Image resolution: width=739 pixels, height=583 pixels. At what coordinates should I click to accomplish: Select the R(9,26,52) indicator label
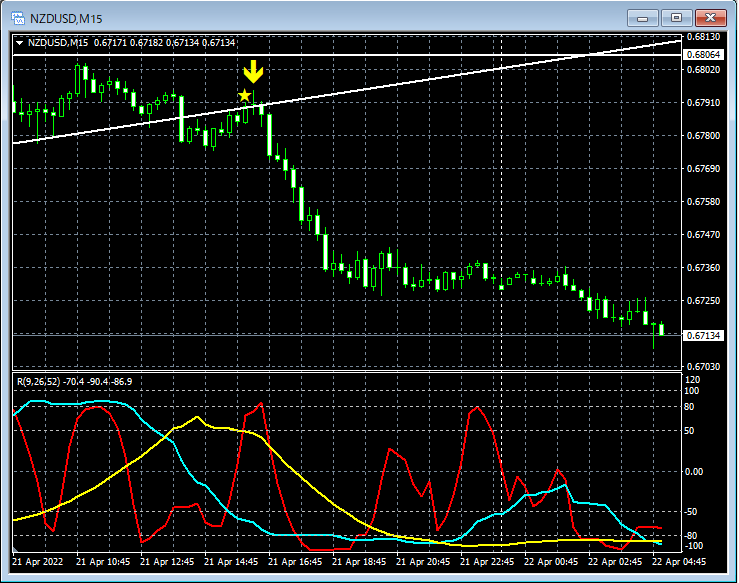click(x=74, y=382)
